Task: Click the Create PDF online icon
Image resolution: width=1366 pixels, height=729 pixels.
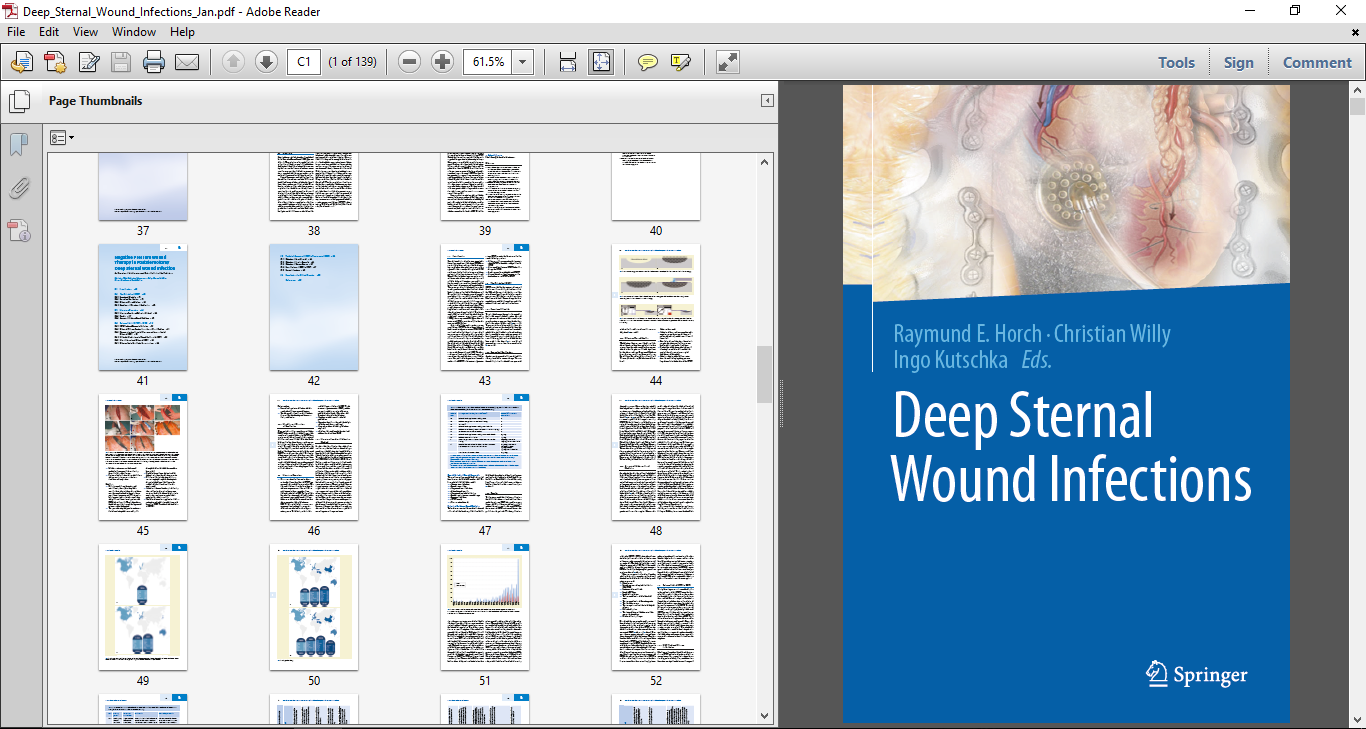Action: [22, 62]
